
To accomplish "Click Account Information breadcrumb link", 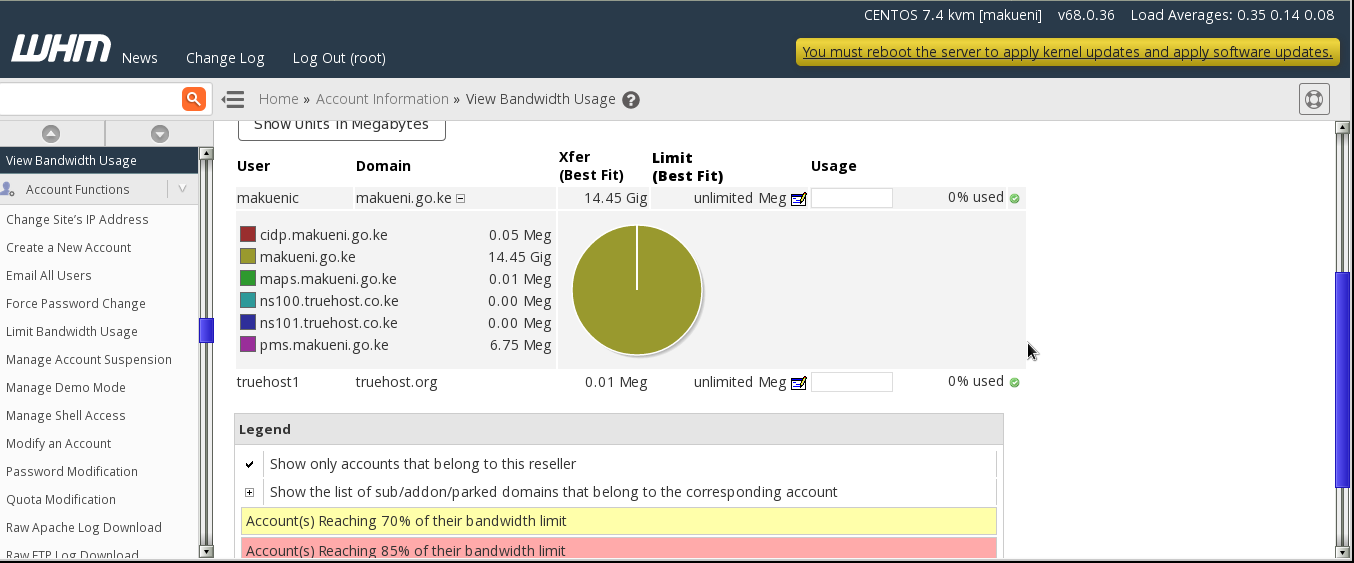I will pos(382,99).
